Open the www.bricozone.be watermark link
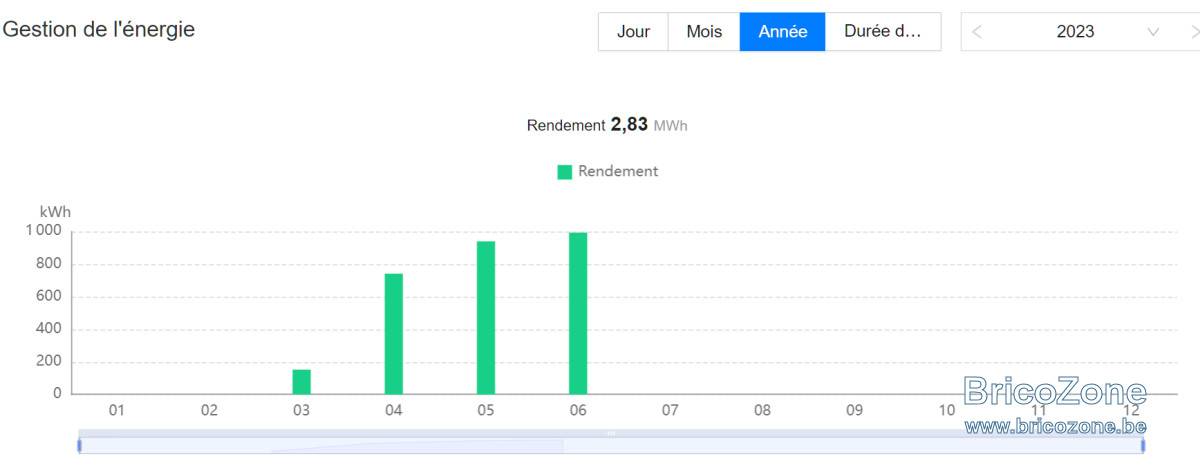The height and width of the screenshot is (470, 1200). tap(1055, 426)
